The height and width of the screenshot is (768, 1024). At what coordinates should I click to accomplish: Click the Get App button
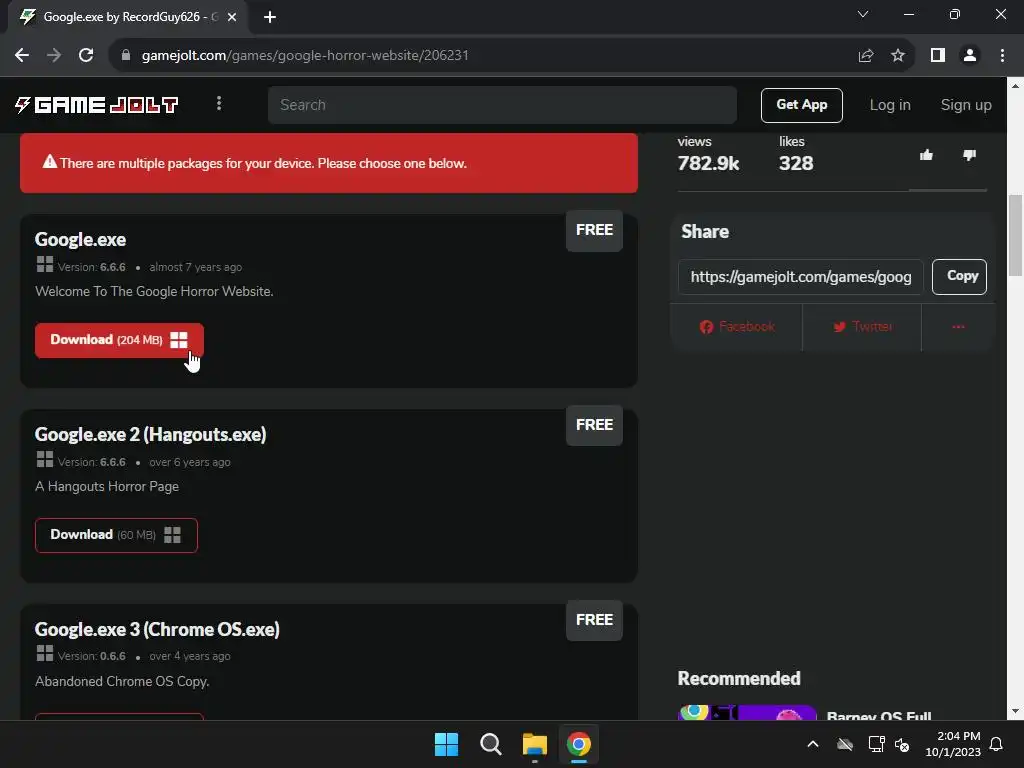pyautogui.click(x=801, y=105)
